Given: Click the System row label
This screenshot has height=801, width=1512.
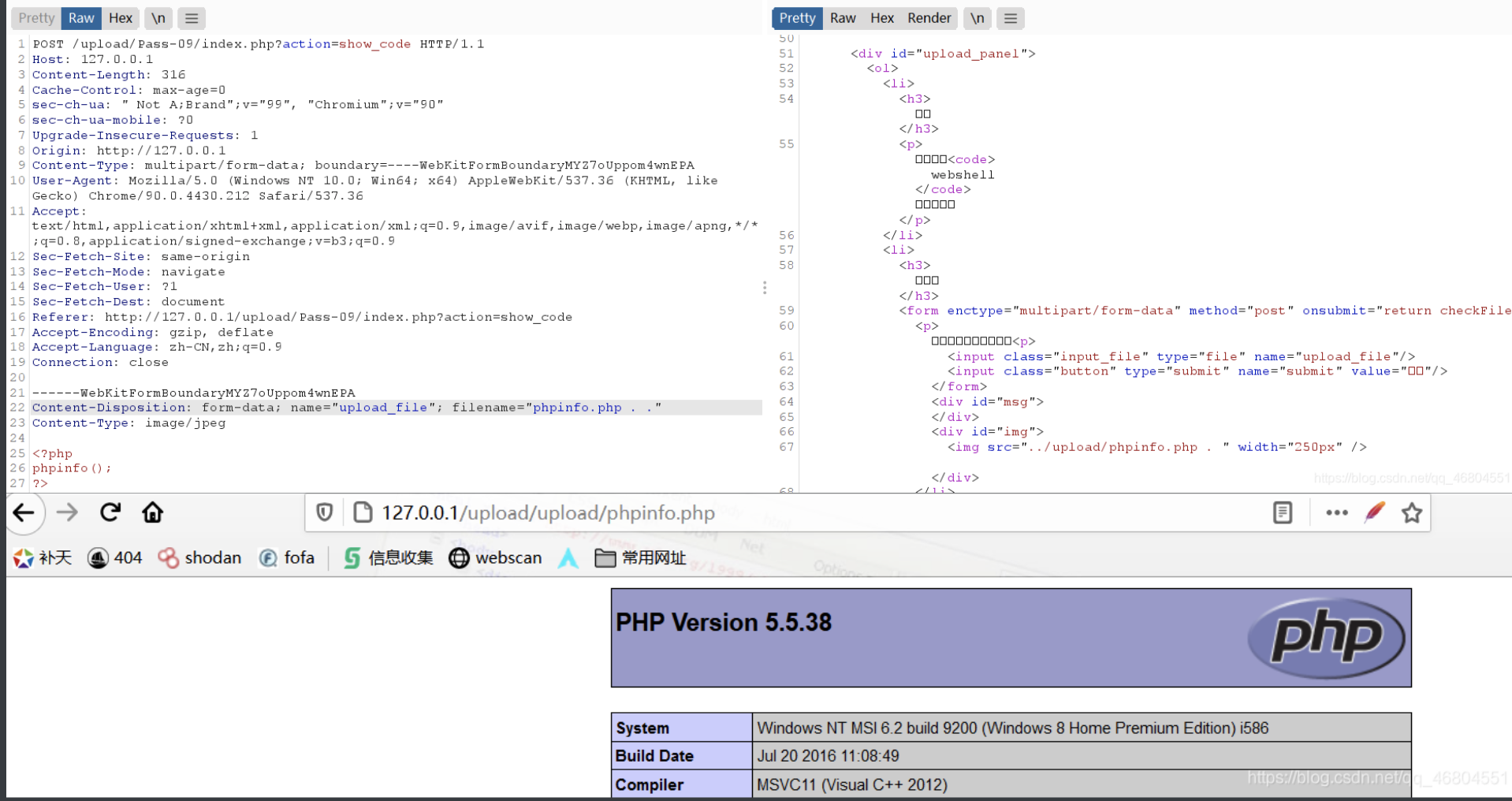Looking at the screenshot, I should (x=682, y=728).
